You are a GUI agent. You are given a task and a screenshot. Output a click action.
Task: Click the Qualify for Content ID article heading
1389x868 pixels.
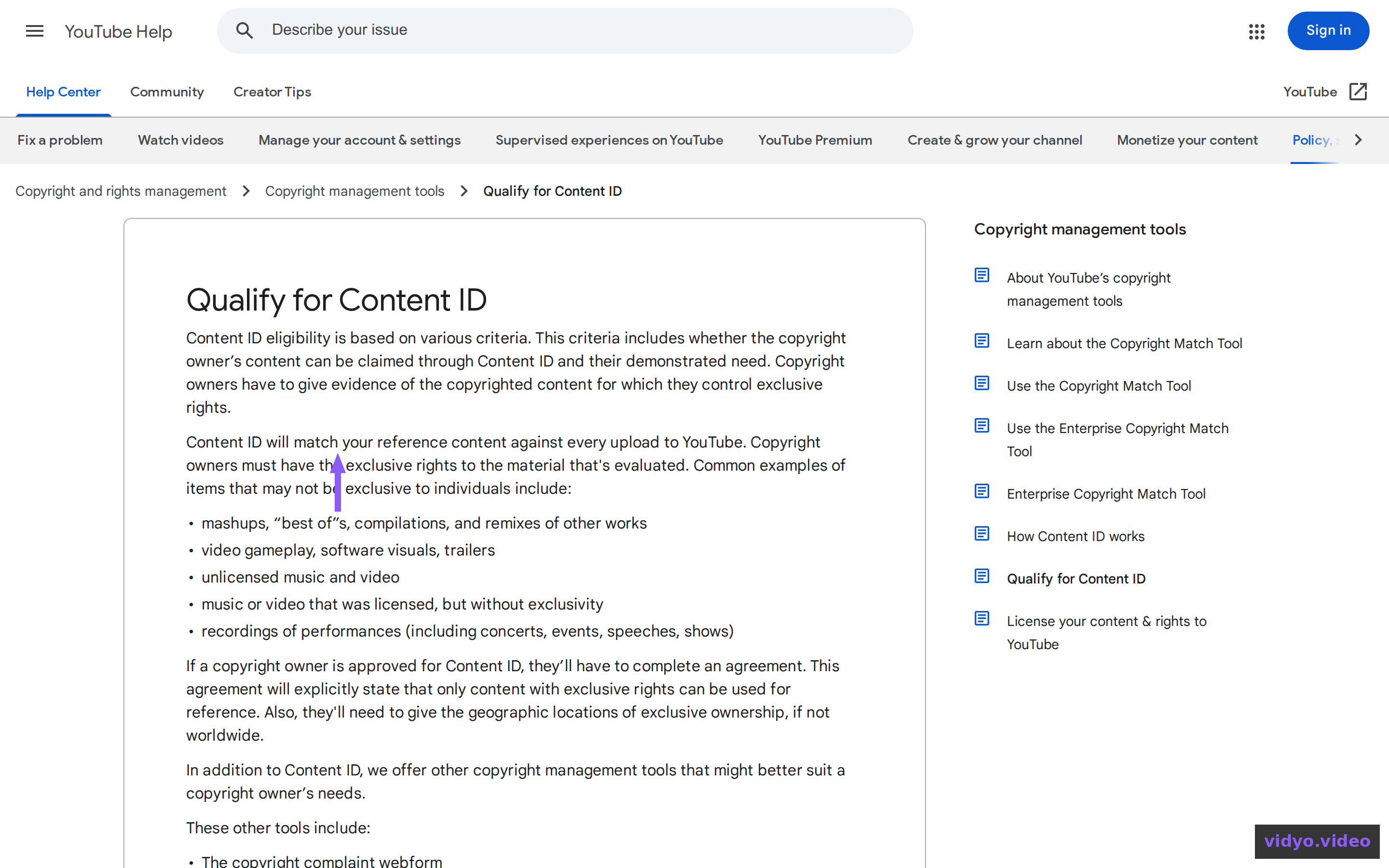tap(336, 300)
